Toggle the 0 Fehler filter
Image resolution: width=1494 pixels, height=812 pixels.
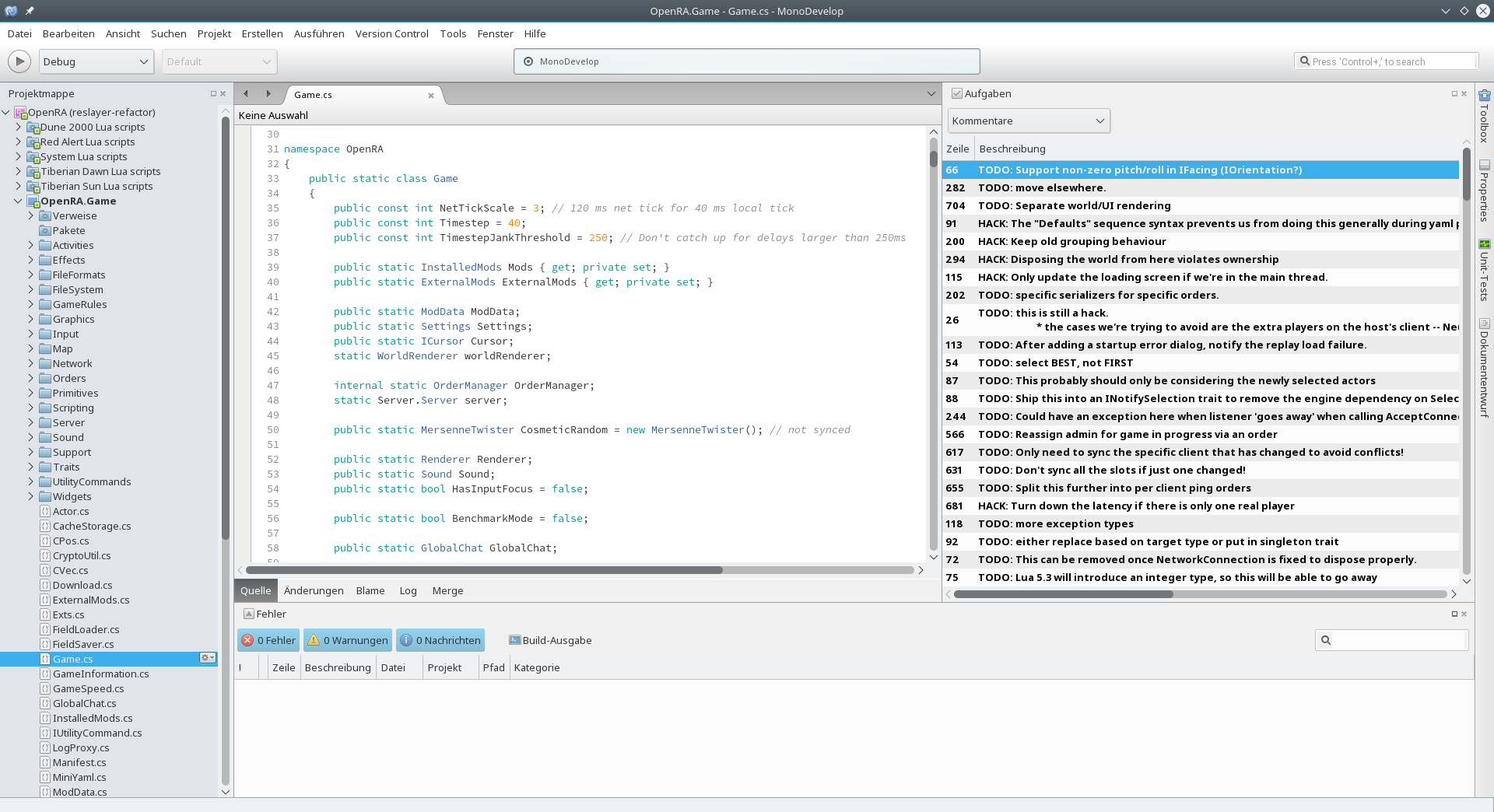[x=268, y=640]
